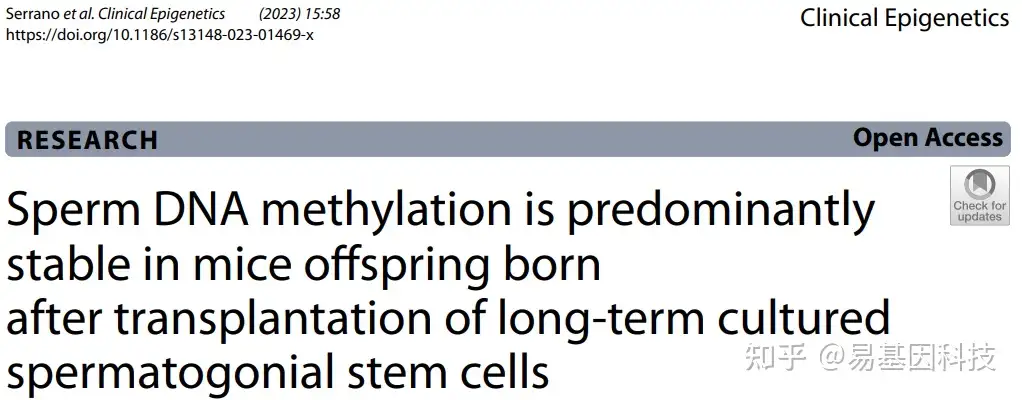The image size is (1022, 400).
Task: Click the Clinical Epigenetics journal name at top right
Action: [x=904, y=18]
